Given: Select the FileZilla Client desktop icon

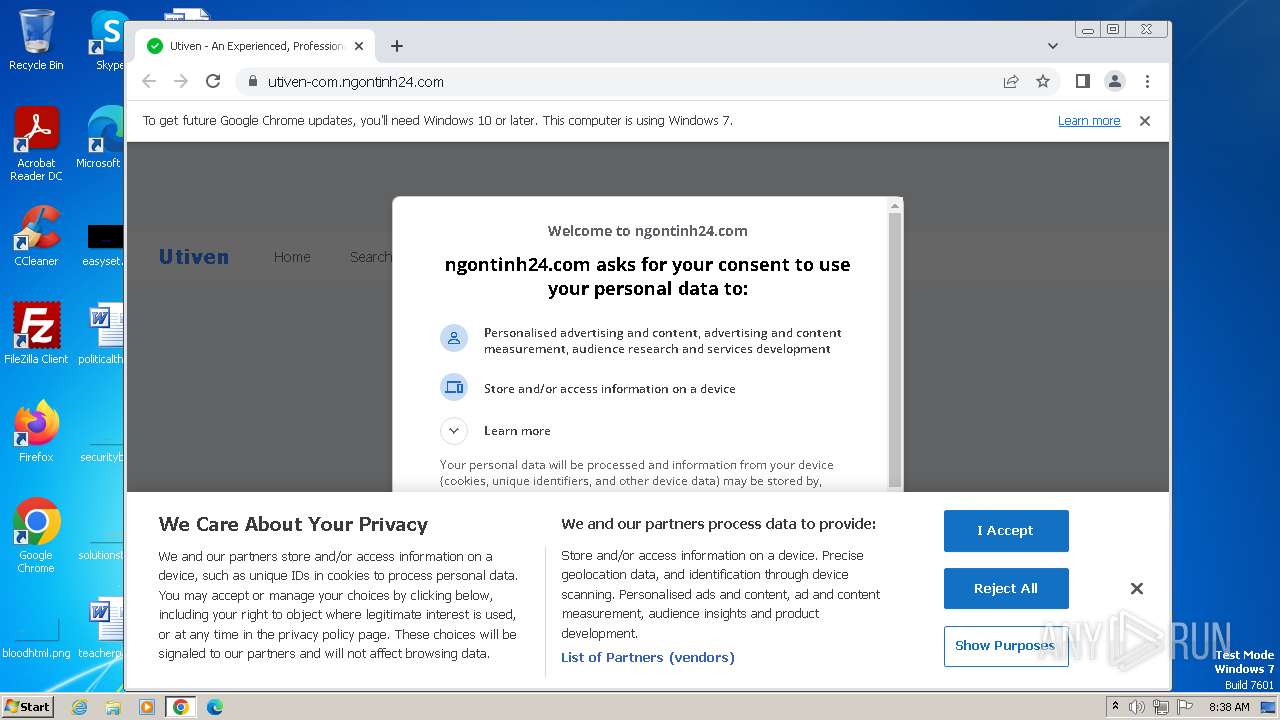Looking at the screenshot, I should tap(36, 334).
